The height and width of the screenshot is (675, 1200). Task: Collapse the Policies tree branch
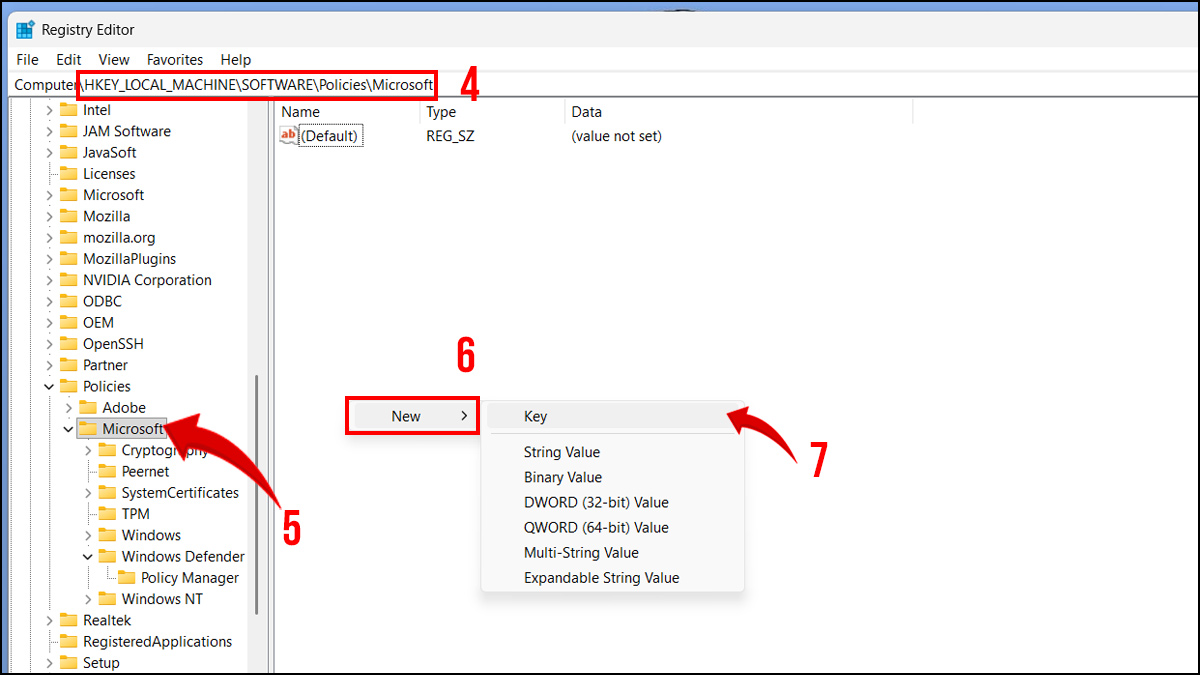point(49,386)
